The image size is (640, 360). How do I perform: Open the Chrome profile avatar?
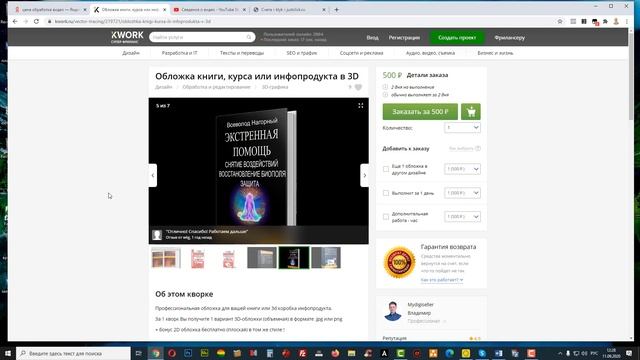click(x=616, y=21)
